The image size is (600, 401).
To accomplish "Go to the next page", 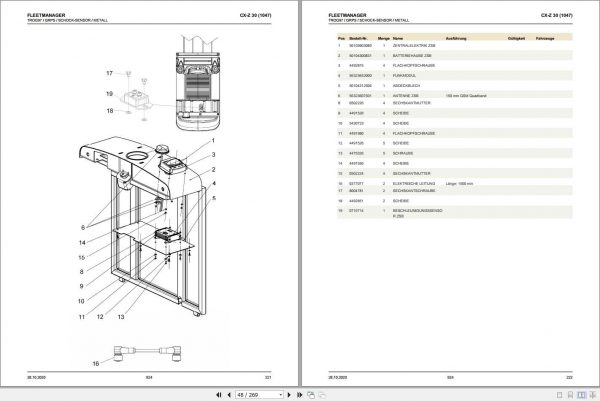I will [289, 394].
